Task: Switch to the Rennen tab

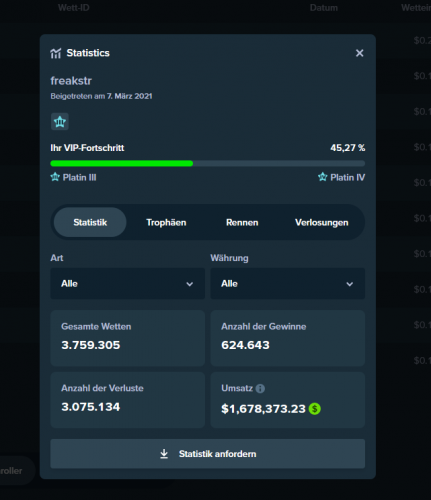Action: click(x=242, y=222)
